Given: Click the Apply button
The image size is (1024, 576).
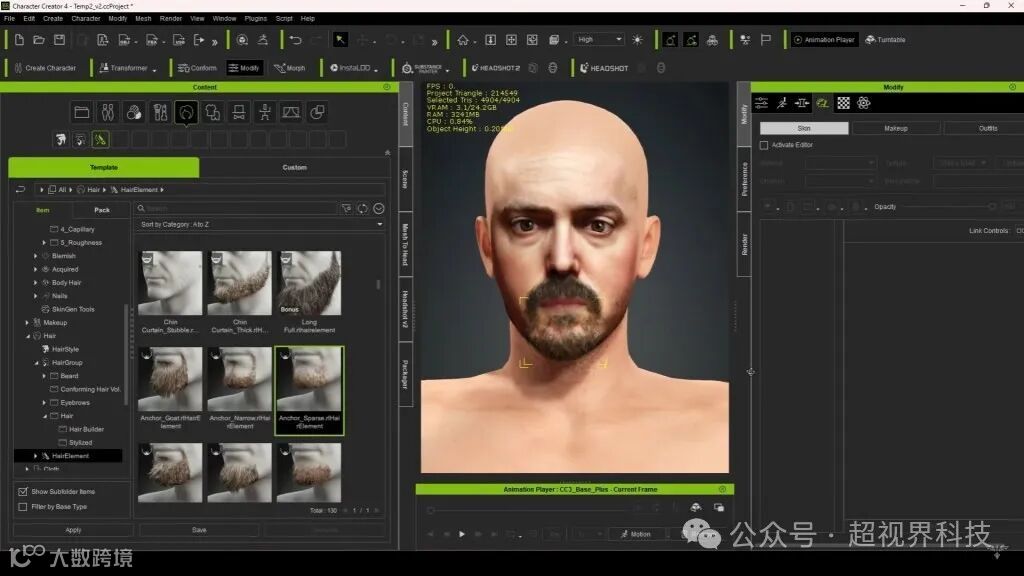Looking at the screenshot, I should coord(73,530).
